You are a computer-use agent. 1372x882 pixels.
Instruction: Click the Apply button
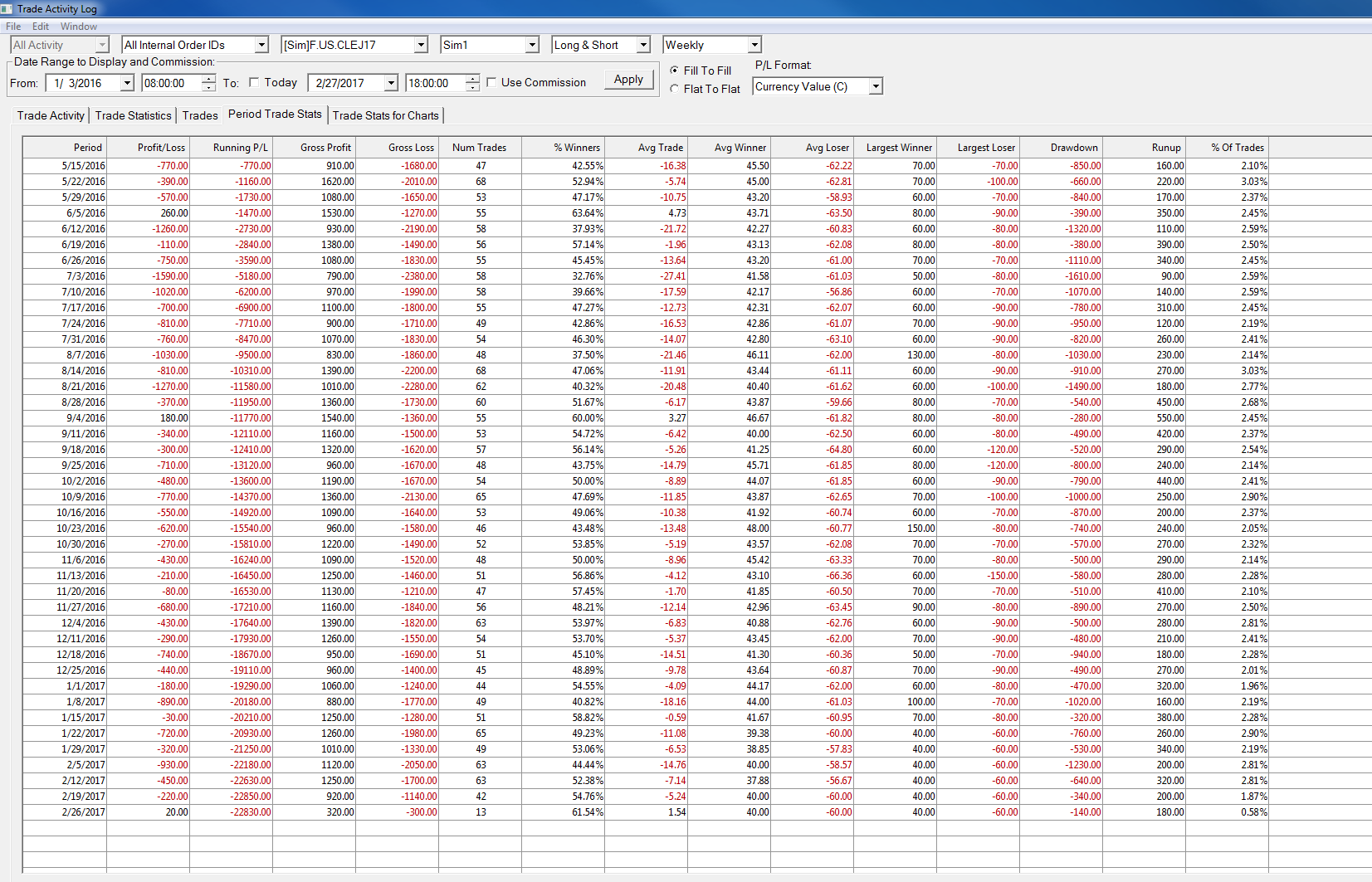pyautogui.click(x=628, y=80)
